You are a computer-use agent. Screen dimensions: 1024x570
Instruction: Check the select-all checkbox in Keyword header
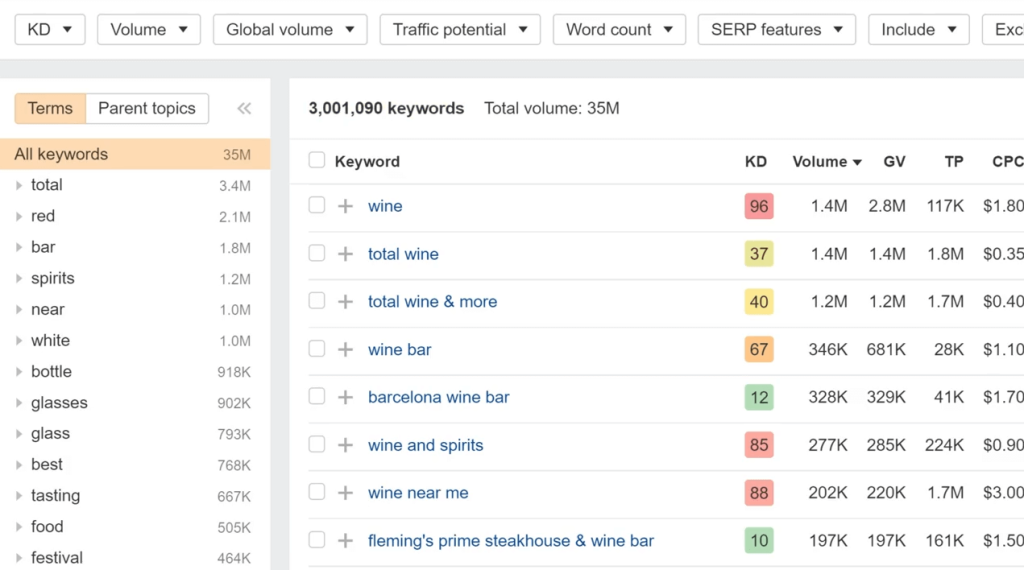[x=317, y=161]
